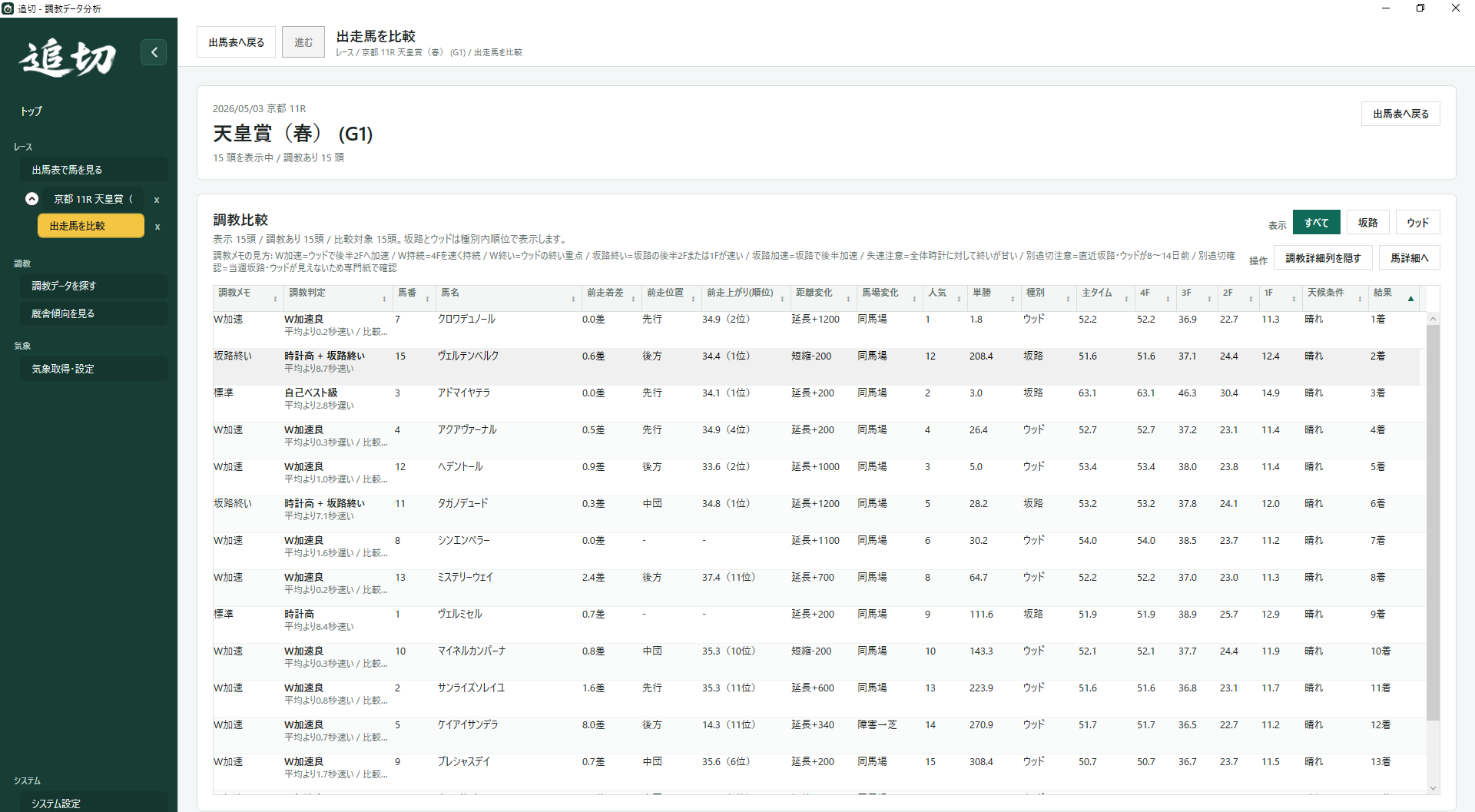Sort by the 主タイム column sort icon
Image resolution: width=1475 pixels, height=812 pixels.
click(x=1126, y=299)
